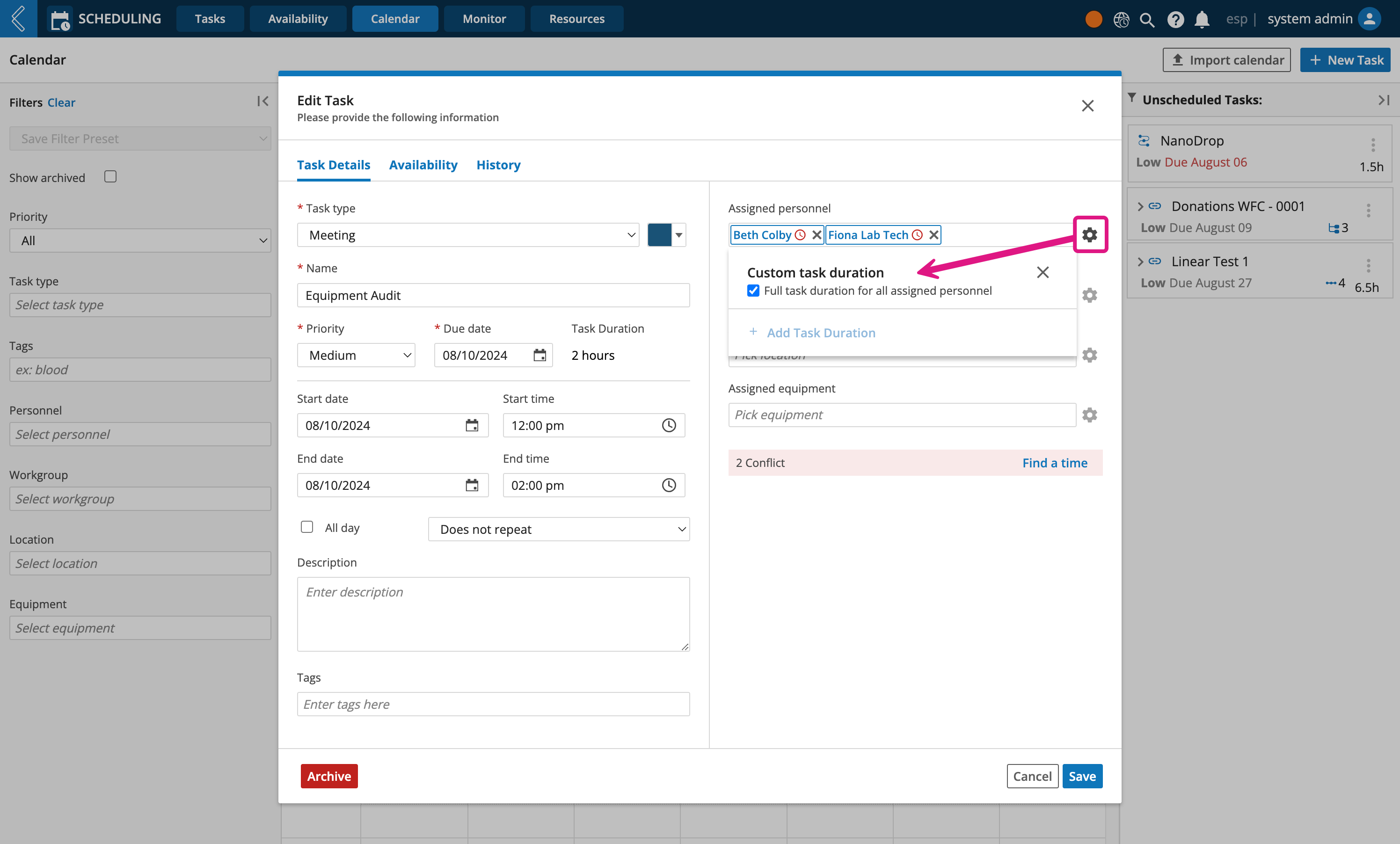Click the Import calendar button
Image resolution: width=1400 pixels, height=844 pixels.
click(1227, 58)
